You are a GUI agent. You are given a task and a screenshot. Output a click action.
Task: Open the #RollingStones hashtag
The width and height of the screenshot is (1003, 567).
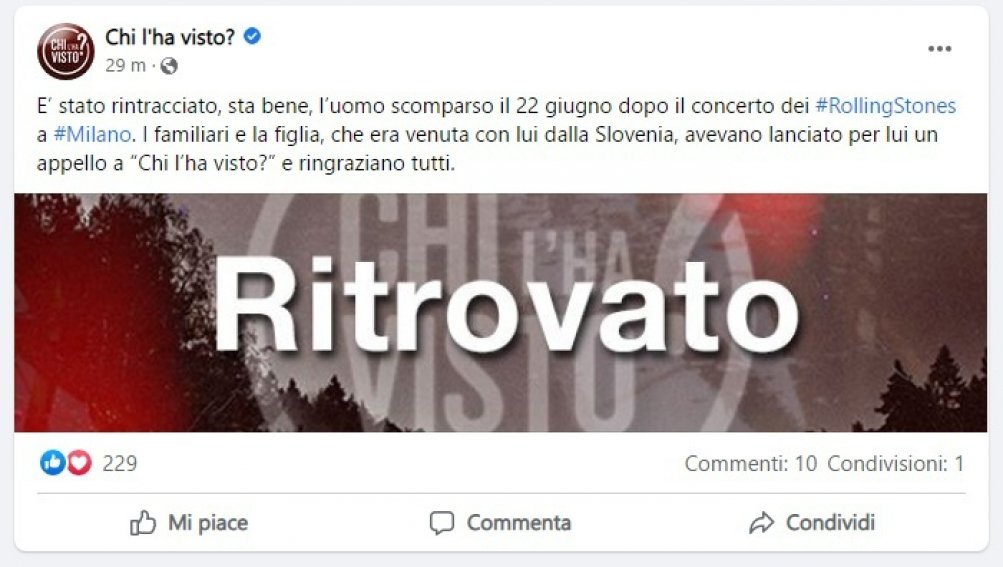[886, 106]
